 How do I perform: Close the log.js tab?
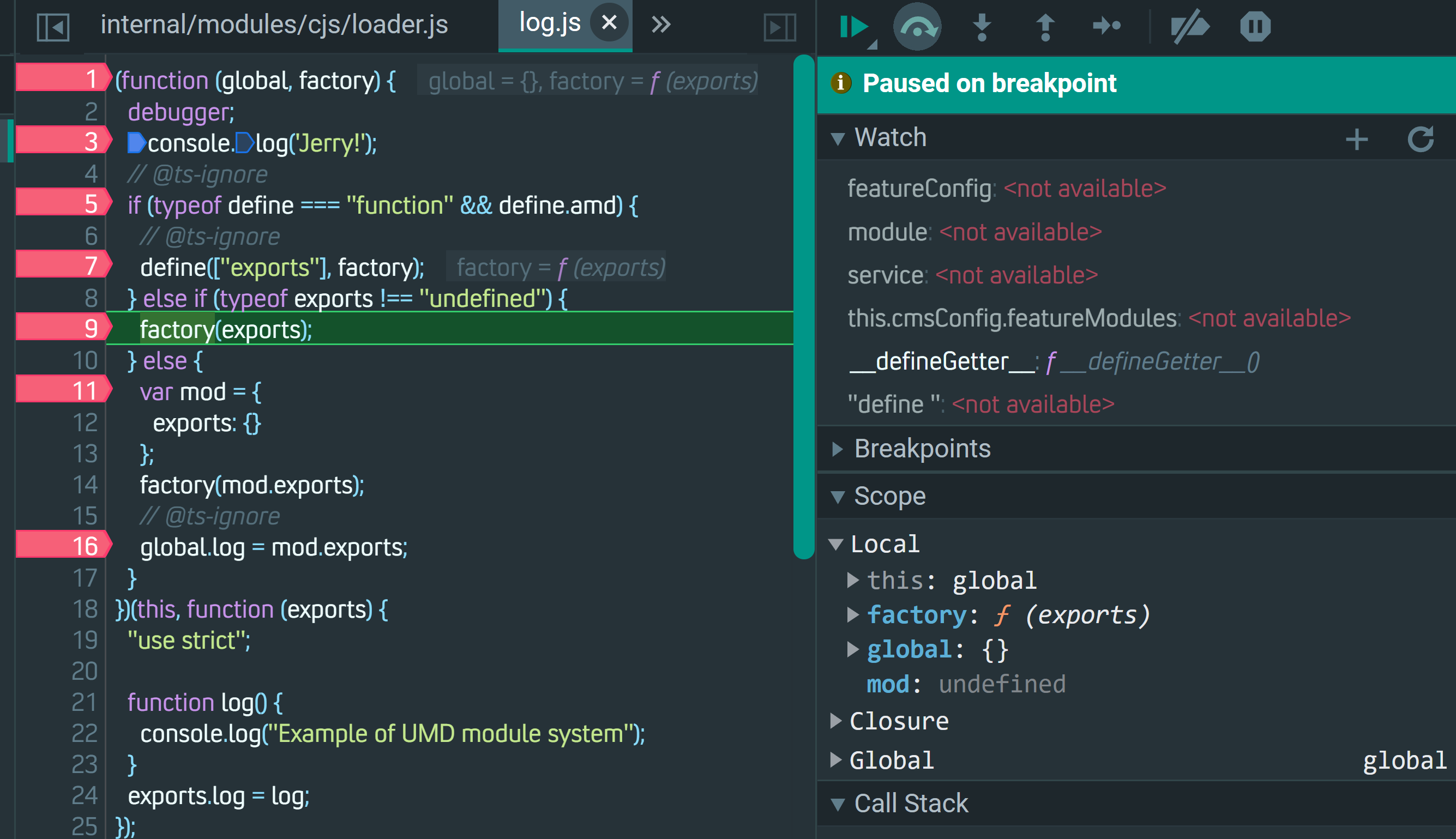point(609,23)
